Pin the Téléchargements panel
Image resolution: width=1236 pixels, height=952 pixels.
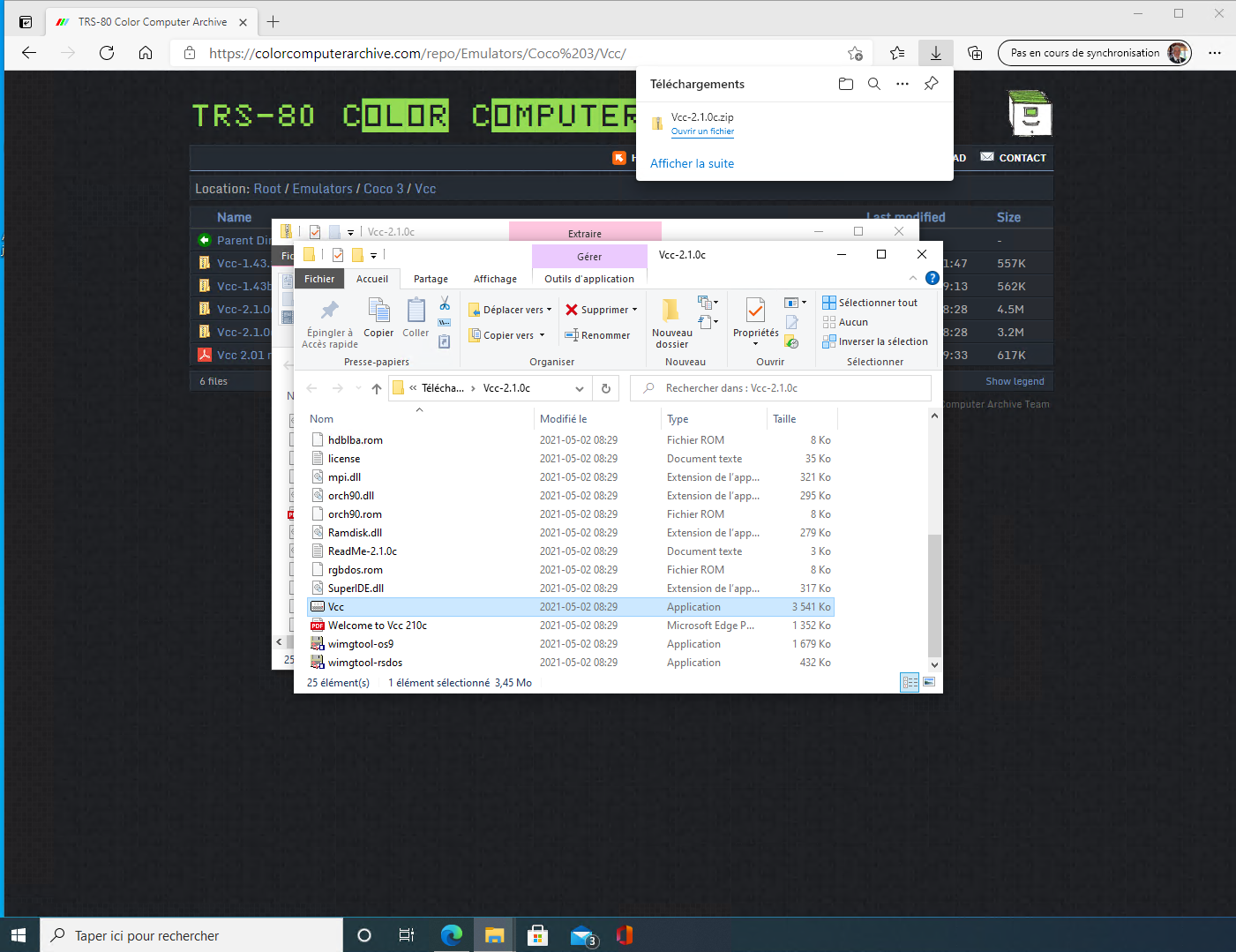pos(931,84)
